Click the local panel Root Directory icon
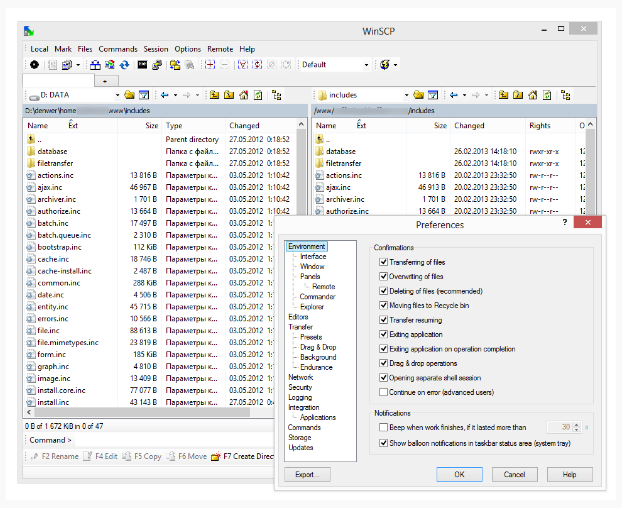The height and width of the screenshot is (510, 625). pos(229,95)
